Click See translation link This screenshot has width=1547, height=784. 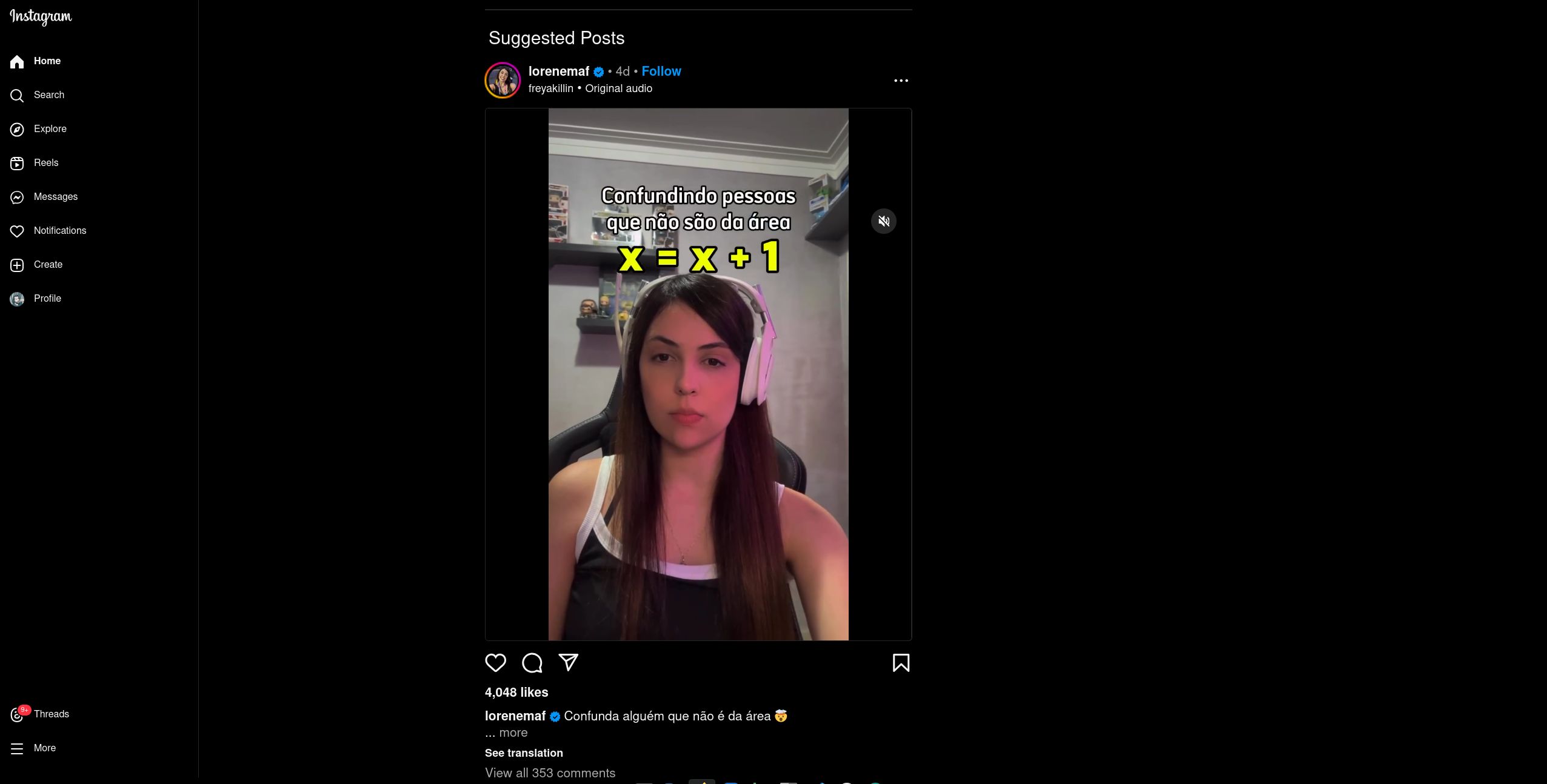pyautogui.click(x=524, y=752)
